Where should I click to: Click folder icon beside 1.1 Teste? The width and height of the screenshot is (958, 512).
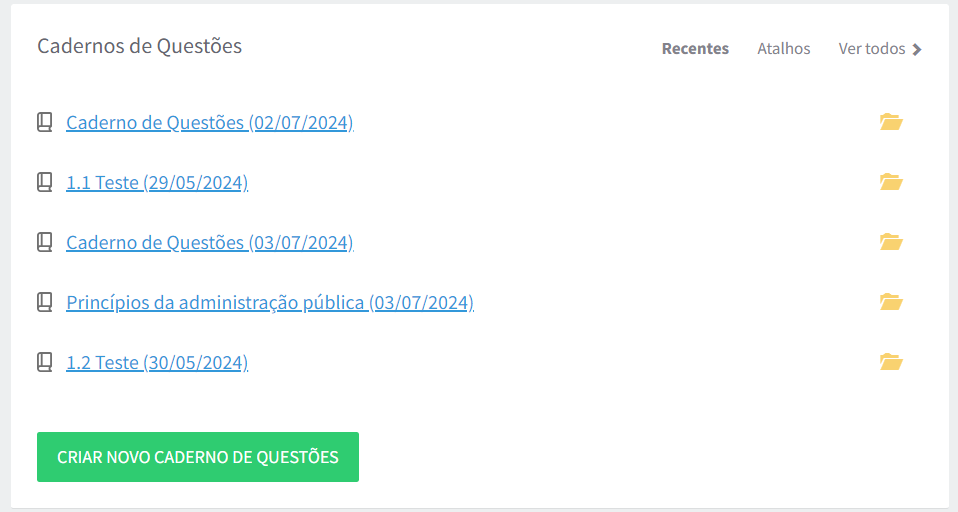click(x=891, y=182)
